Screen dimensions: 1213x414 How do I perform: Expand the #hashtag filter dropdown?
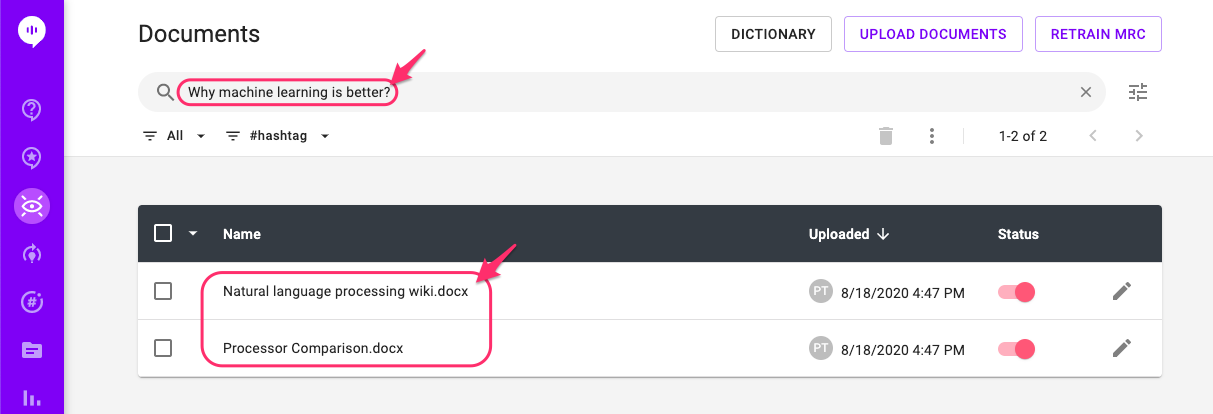click(278, 136)
